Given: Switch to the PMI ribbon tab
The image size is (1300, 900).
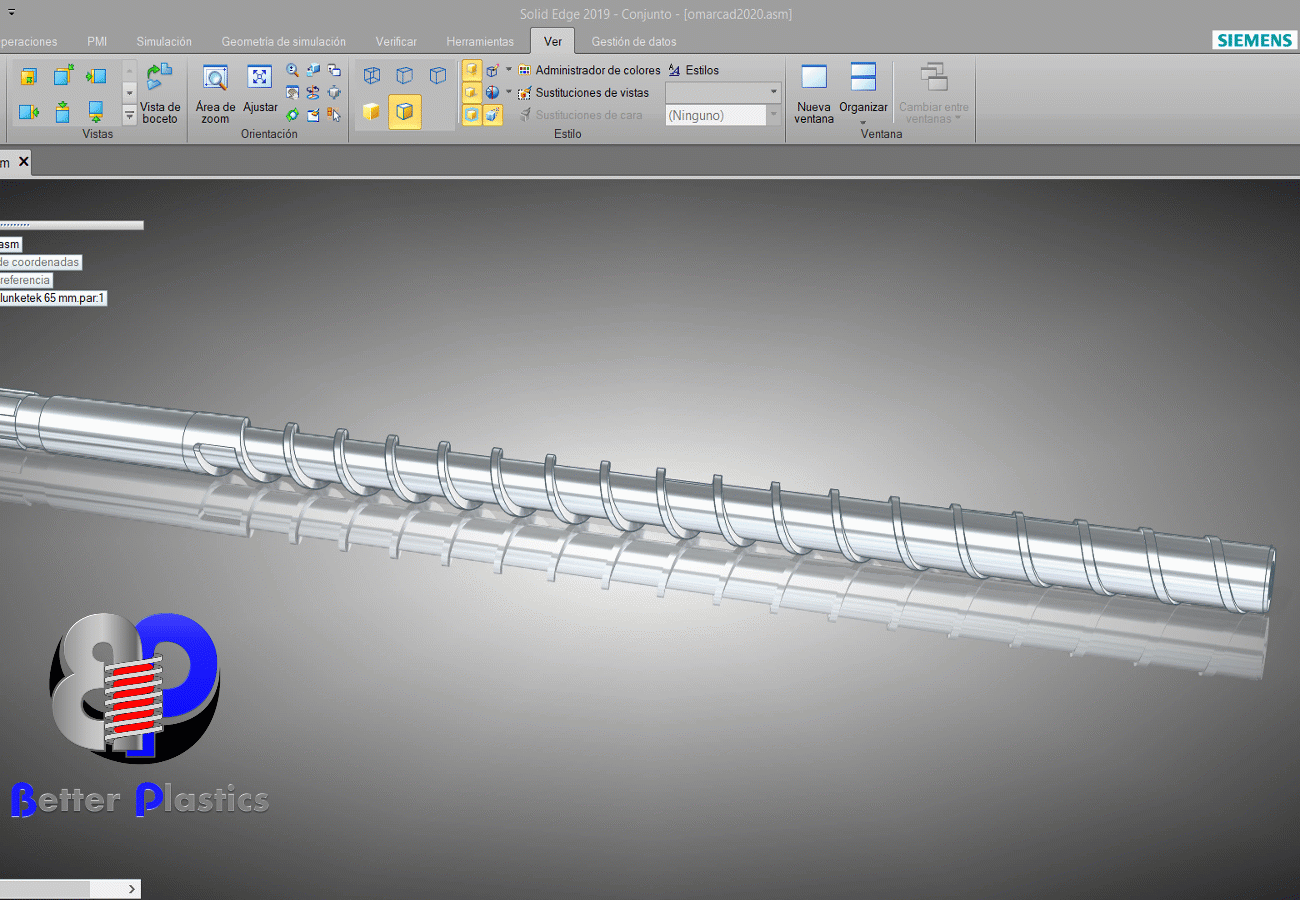Looking at the screenshot, I should [x=97, y=42].
